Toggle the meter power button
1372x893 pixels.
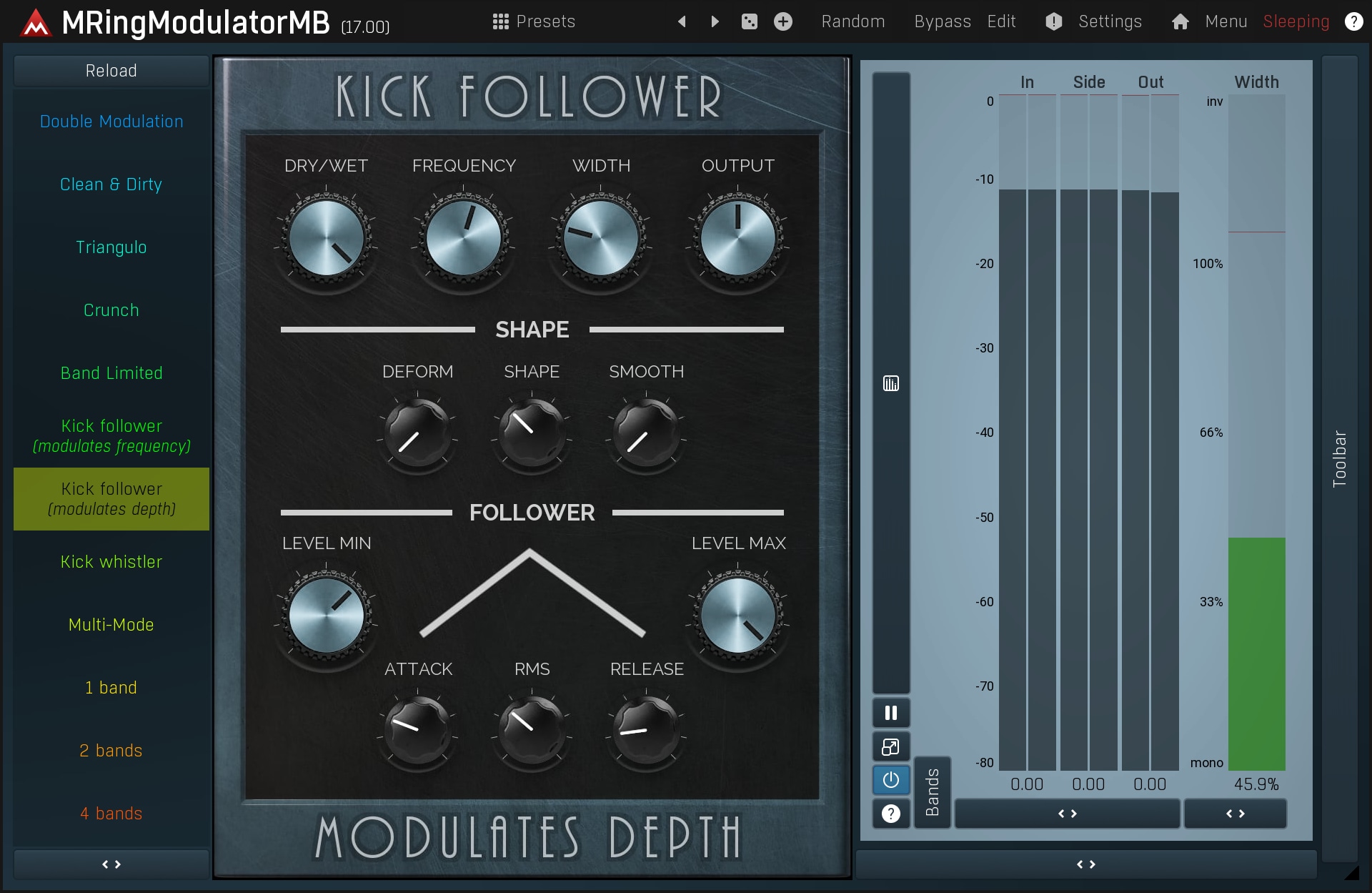coord(890,780)
